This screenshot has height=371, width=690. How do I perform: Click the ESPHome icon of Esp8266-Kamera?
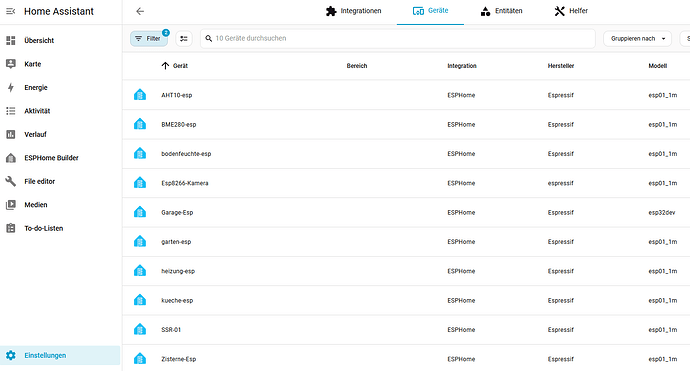(140, 183)
